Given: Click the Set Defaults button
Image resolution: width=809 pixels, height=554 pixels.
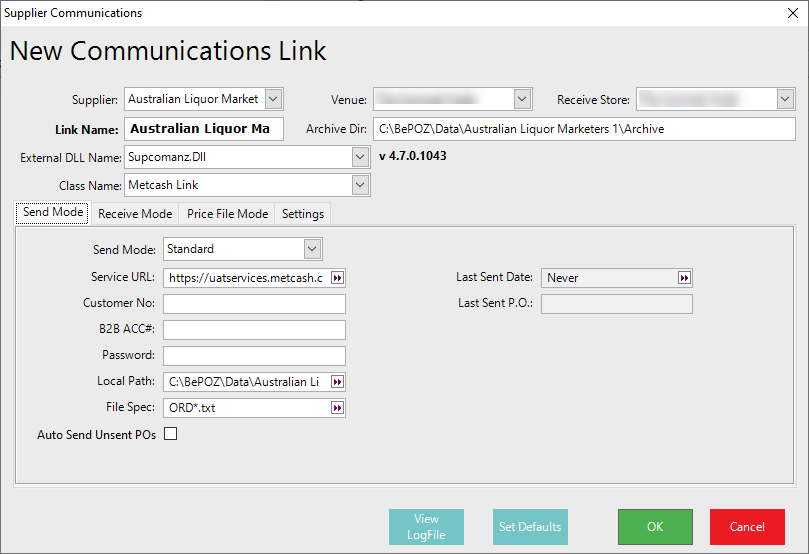Looking at the screenshot, I should (530, 527).
